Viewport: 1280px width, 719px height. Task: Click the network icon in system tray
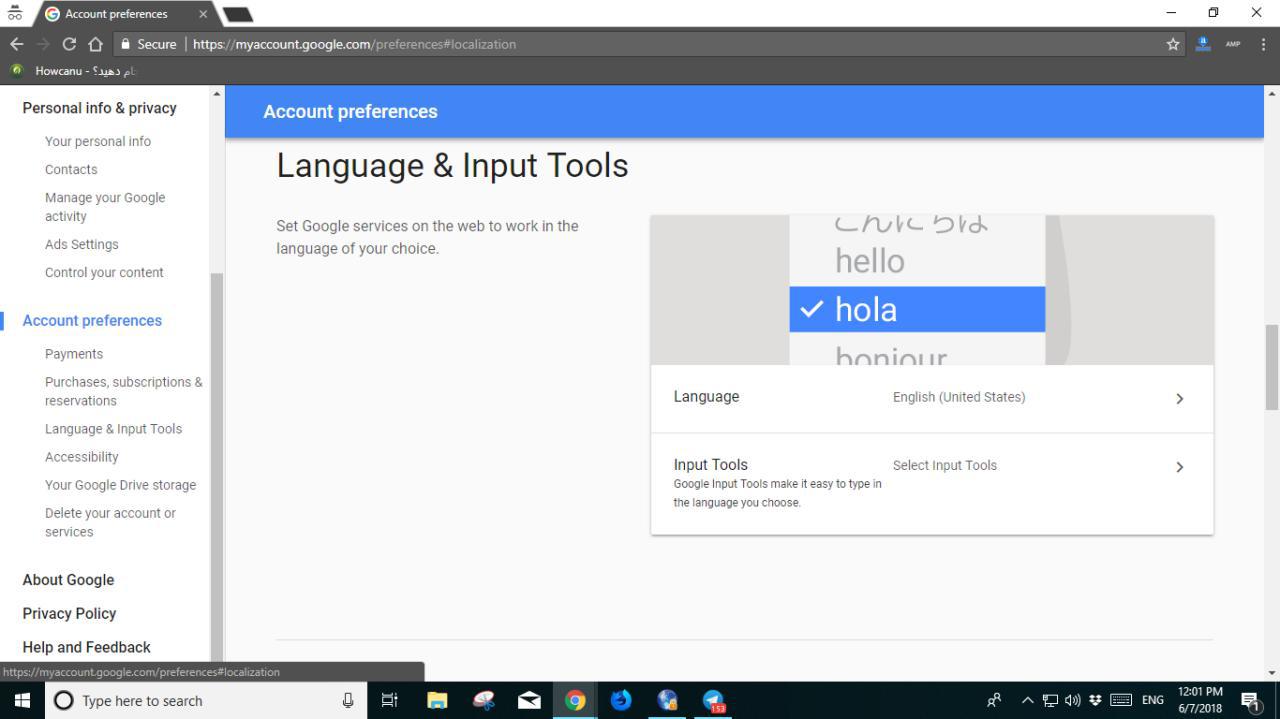tap(1050, 700)
